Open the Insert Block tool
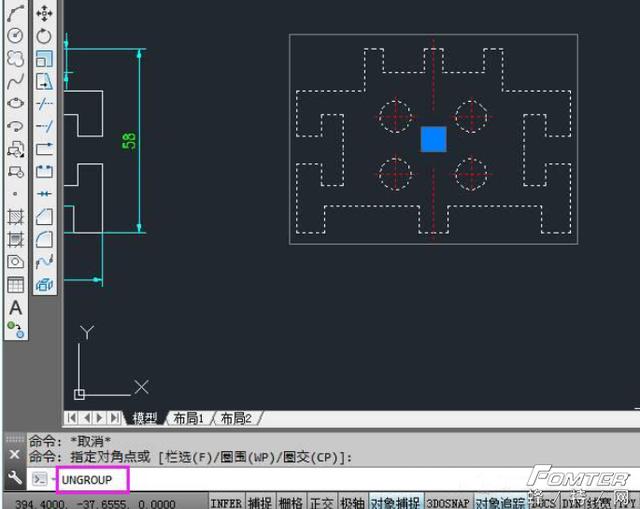The image size is (640, 509). [16, 149]
